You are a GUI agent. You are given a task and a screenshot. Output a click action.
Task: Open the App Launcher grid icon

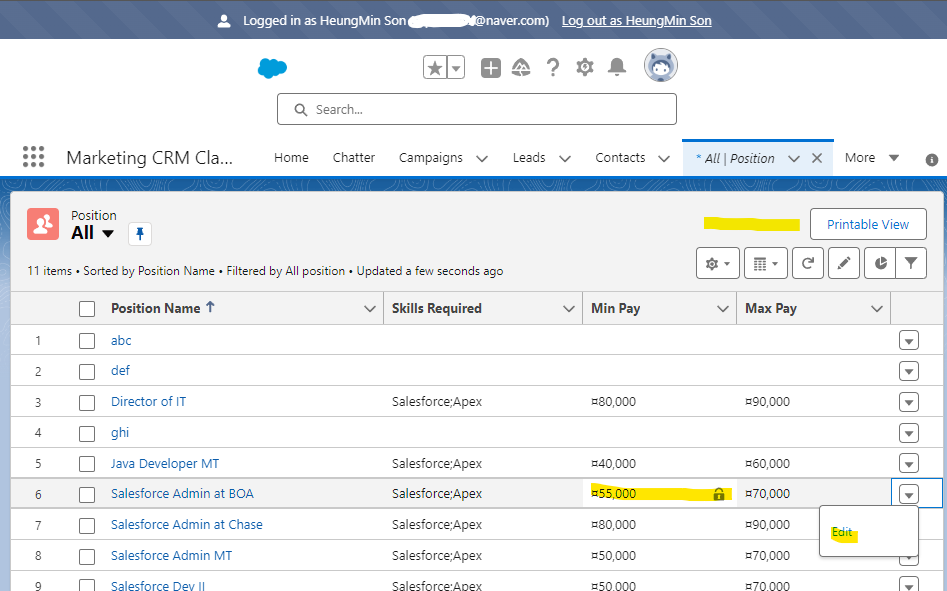pos(33,157)
